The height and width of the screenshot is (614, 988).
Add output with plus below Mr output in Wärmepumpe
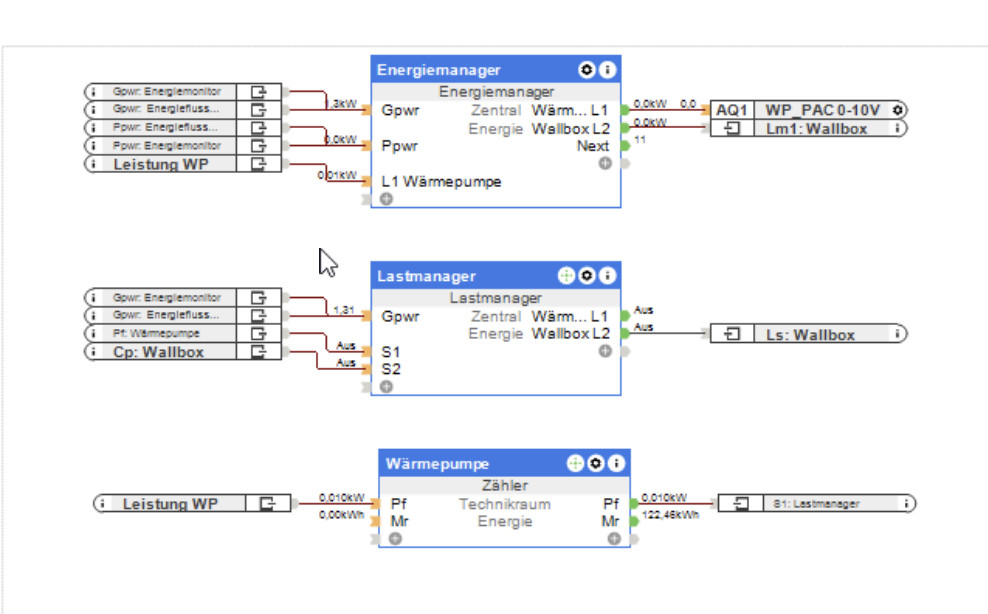point(614,539)
